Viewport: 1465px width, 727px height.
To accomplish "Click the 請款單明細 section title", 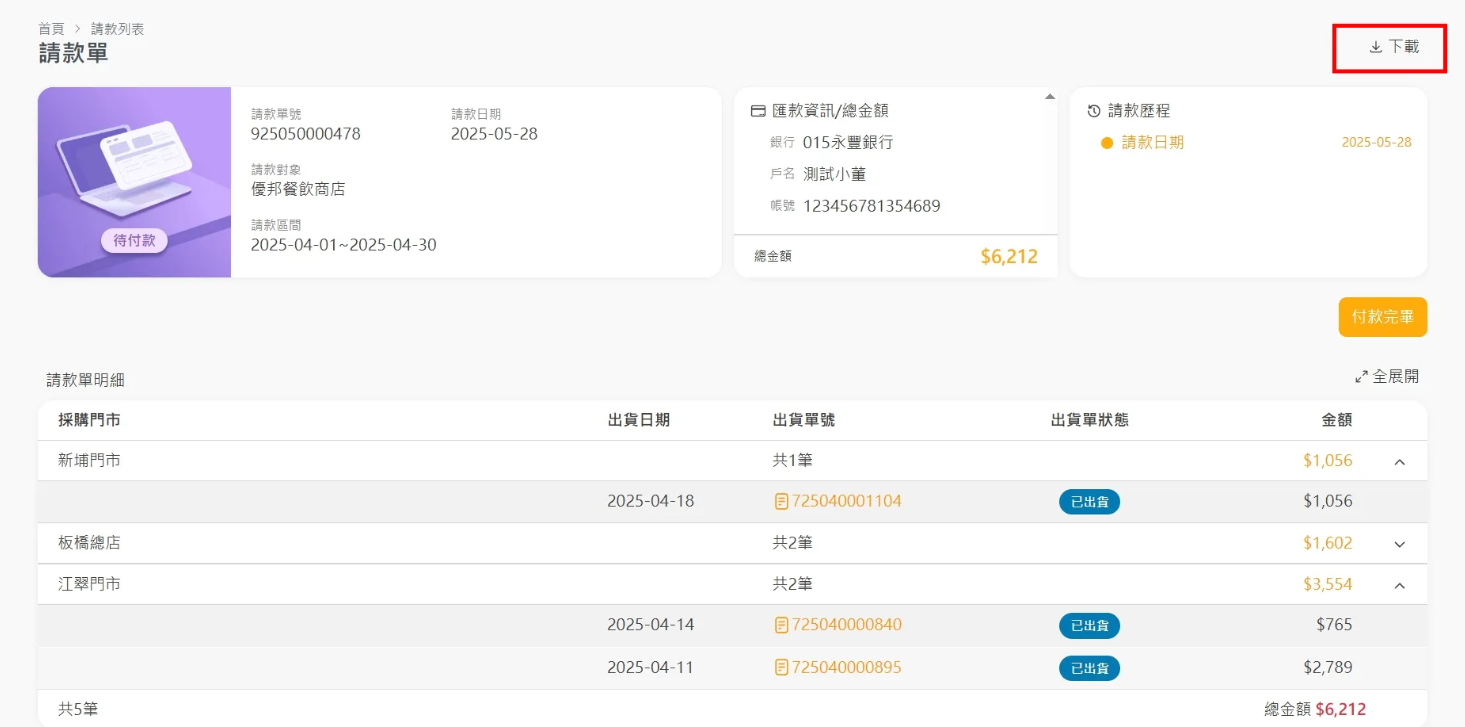I will point(86,380).
